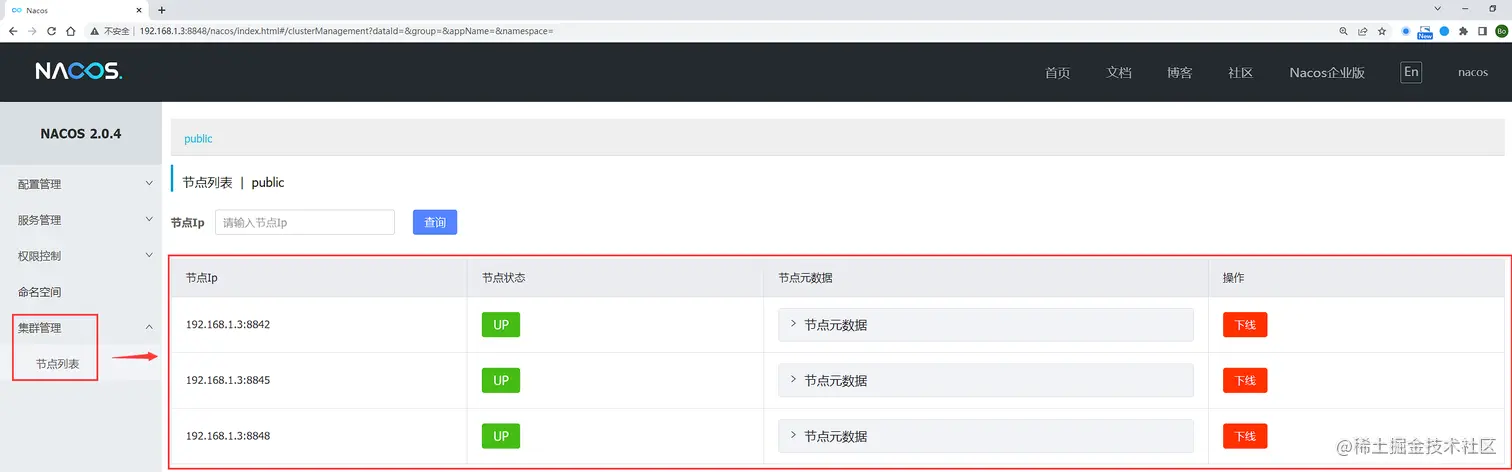The image size is (1512, 472).
Task: Select cell text 192.168.1.3:8842
Action: pos(228,325)
